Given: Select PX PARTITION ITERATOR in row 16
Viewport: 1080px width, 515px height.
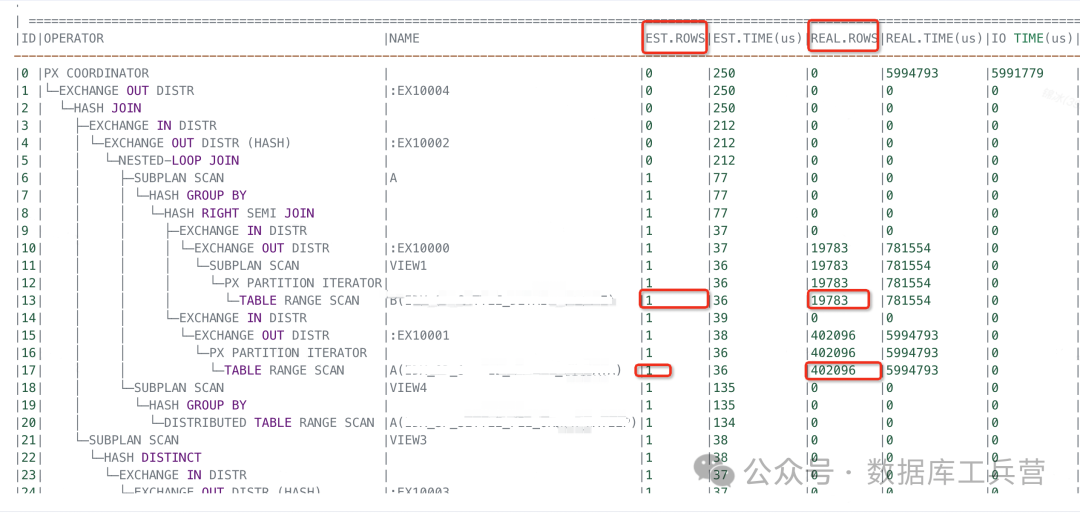Looking at the screenshot, I should (x=288, y=353).
